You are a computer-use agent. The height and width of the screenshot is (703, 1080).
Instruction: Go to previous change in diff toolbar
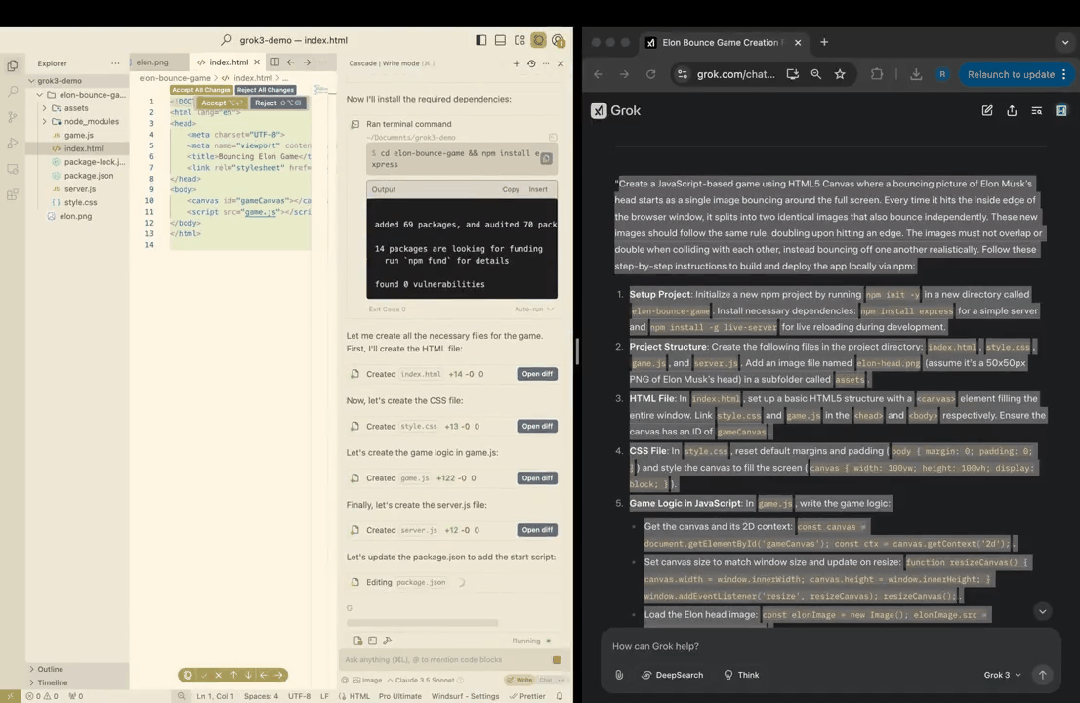(x=233, y=675)
